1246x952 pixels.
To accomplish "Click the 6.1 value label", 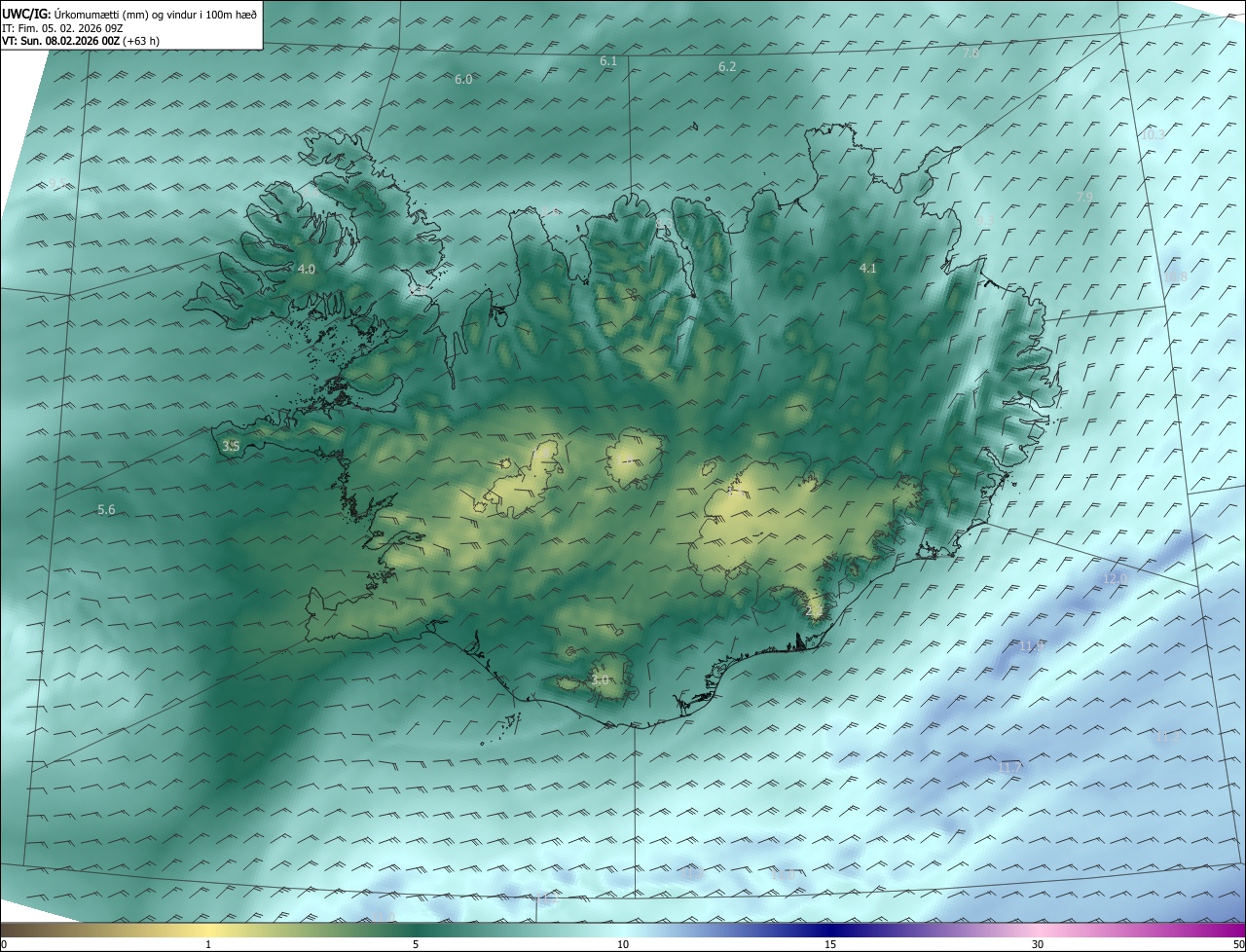I will [608, 61].
